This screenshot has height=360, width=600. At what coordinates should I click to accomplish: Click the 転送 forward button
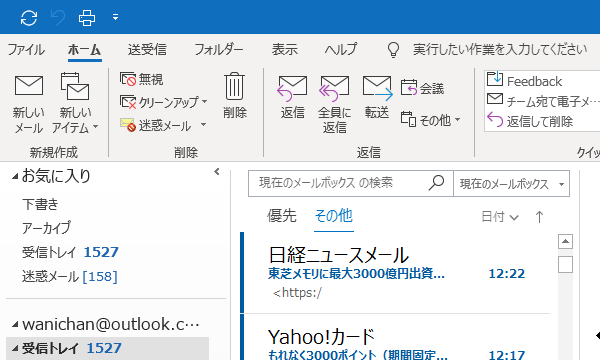pyautogui.click(x=377, y=97)
